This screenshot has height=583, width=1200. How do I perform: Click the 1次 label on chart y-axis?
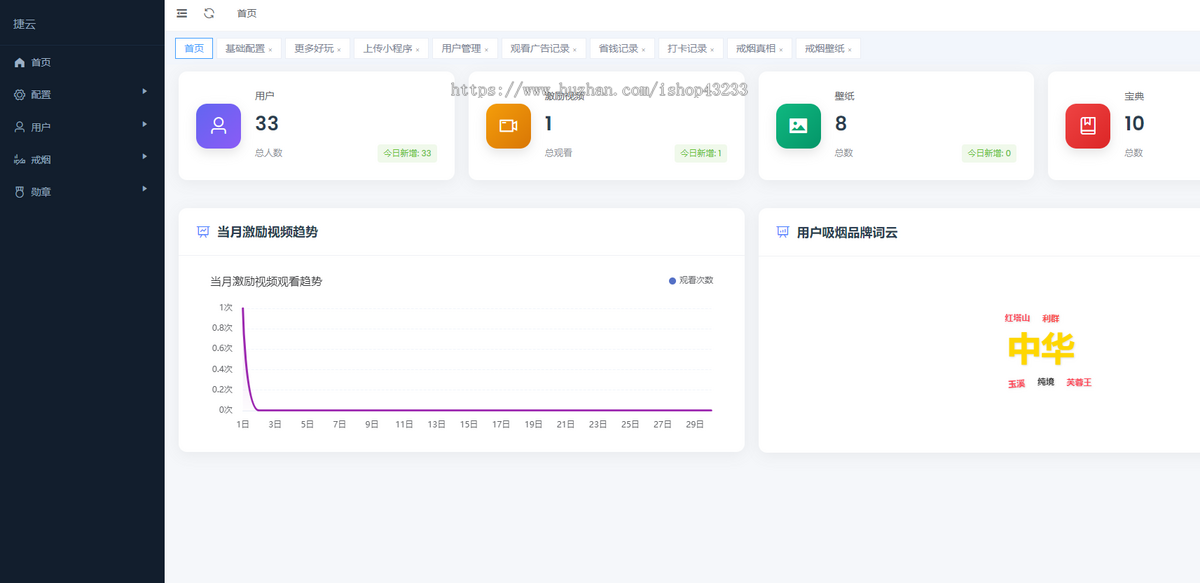(226, 307)
